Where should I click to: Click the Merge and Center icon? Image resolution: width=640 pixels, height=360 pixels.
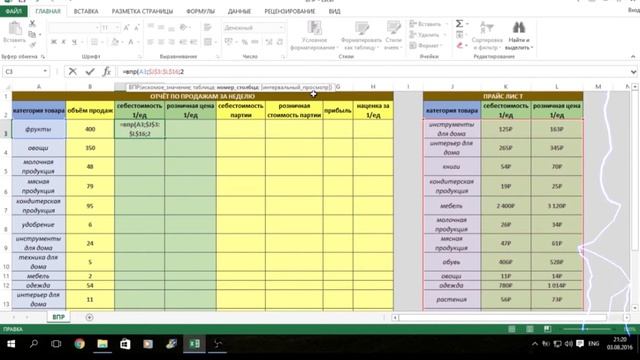point(208,42)
